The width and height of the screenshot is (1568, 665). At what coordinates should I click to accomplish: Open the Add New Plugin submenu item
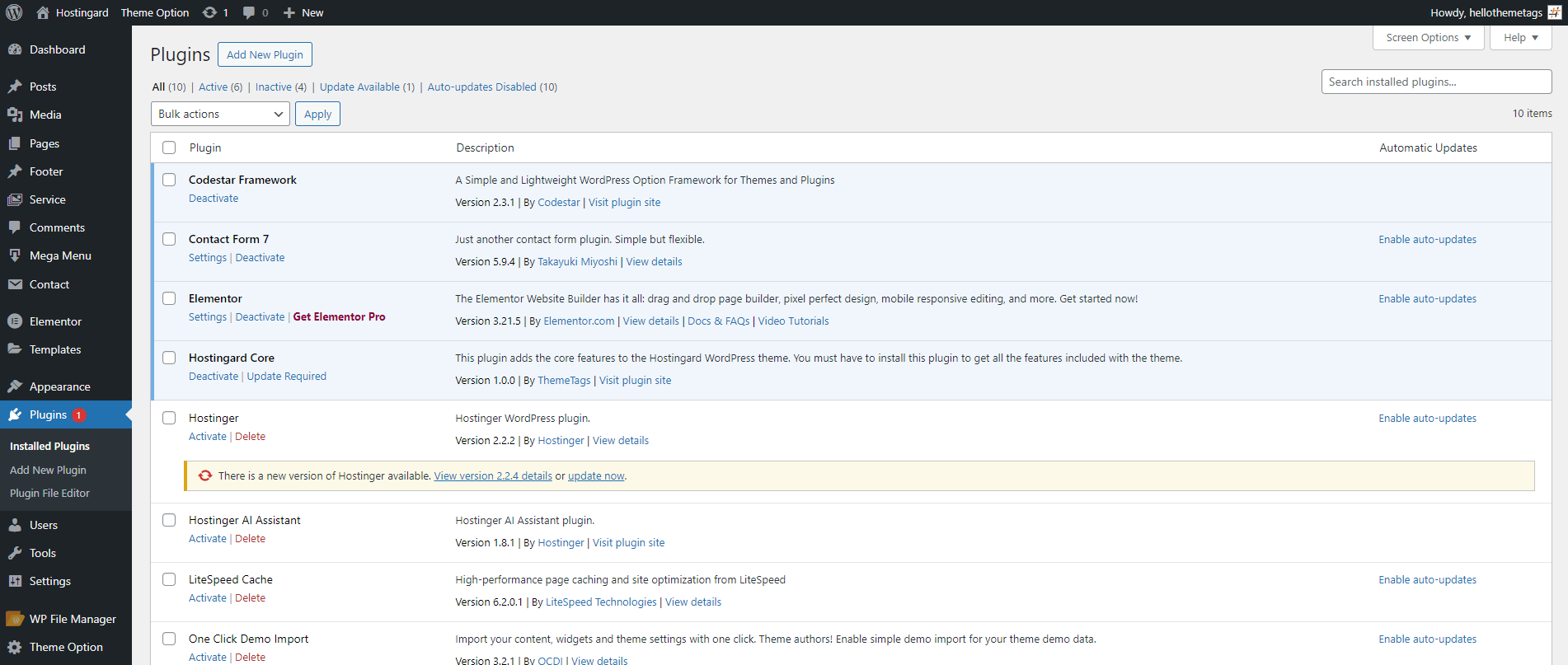tap(48, 470)
